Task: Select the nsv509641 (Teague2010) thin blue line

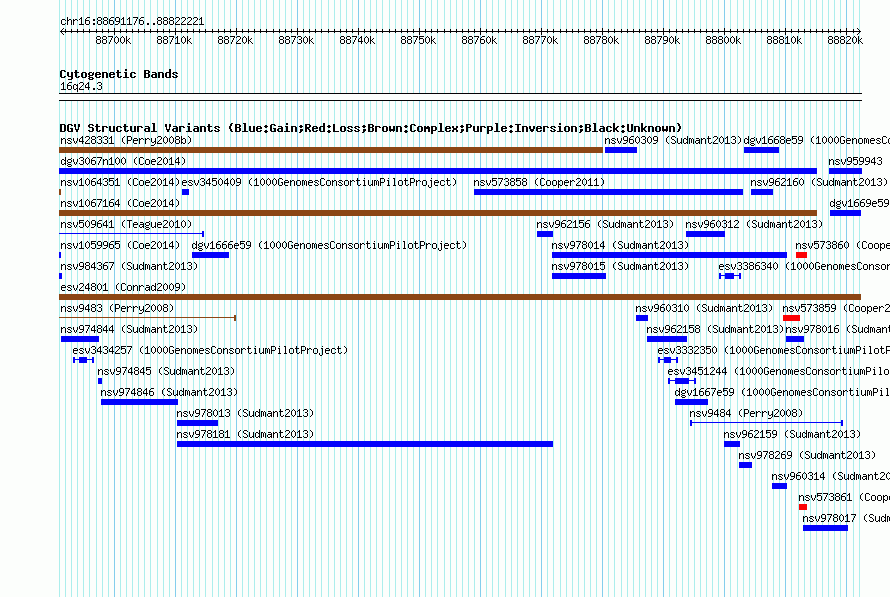Action: pos(132,234)
